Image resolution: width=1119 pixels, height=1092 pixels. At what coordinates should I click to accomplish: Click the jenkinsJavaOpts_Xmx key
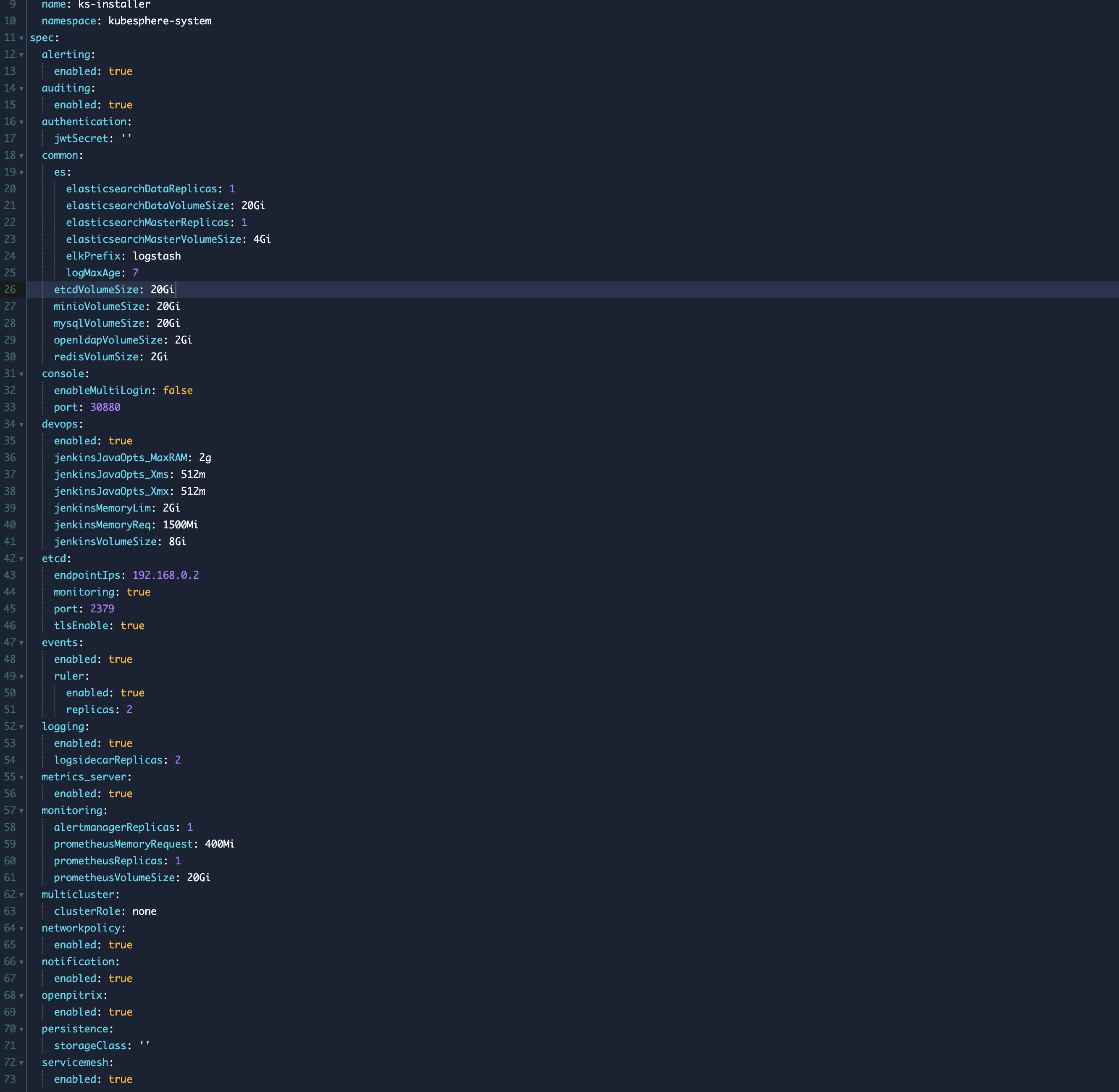click(111, 491)
